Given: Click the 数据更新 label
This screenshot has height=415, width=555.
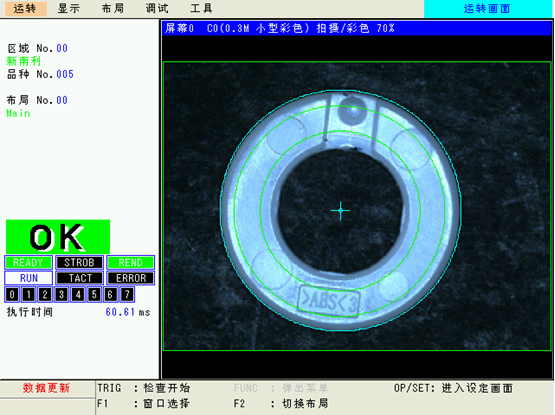Looking at the screenshot, I should [46, 388].
